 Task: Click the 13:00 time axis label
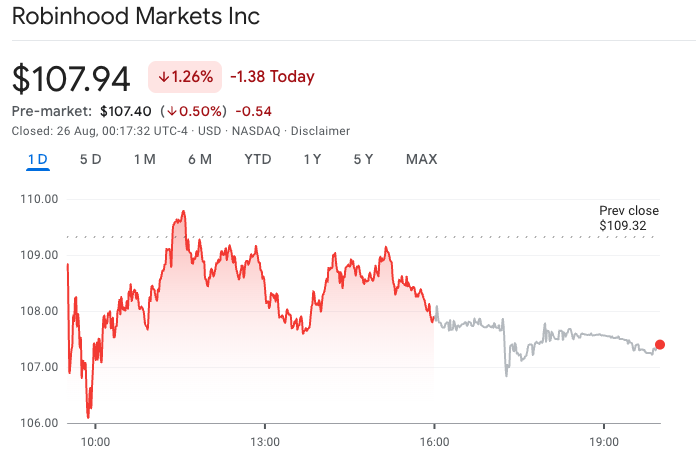click(264, 441)
